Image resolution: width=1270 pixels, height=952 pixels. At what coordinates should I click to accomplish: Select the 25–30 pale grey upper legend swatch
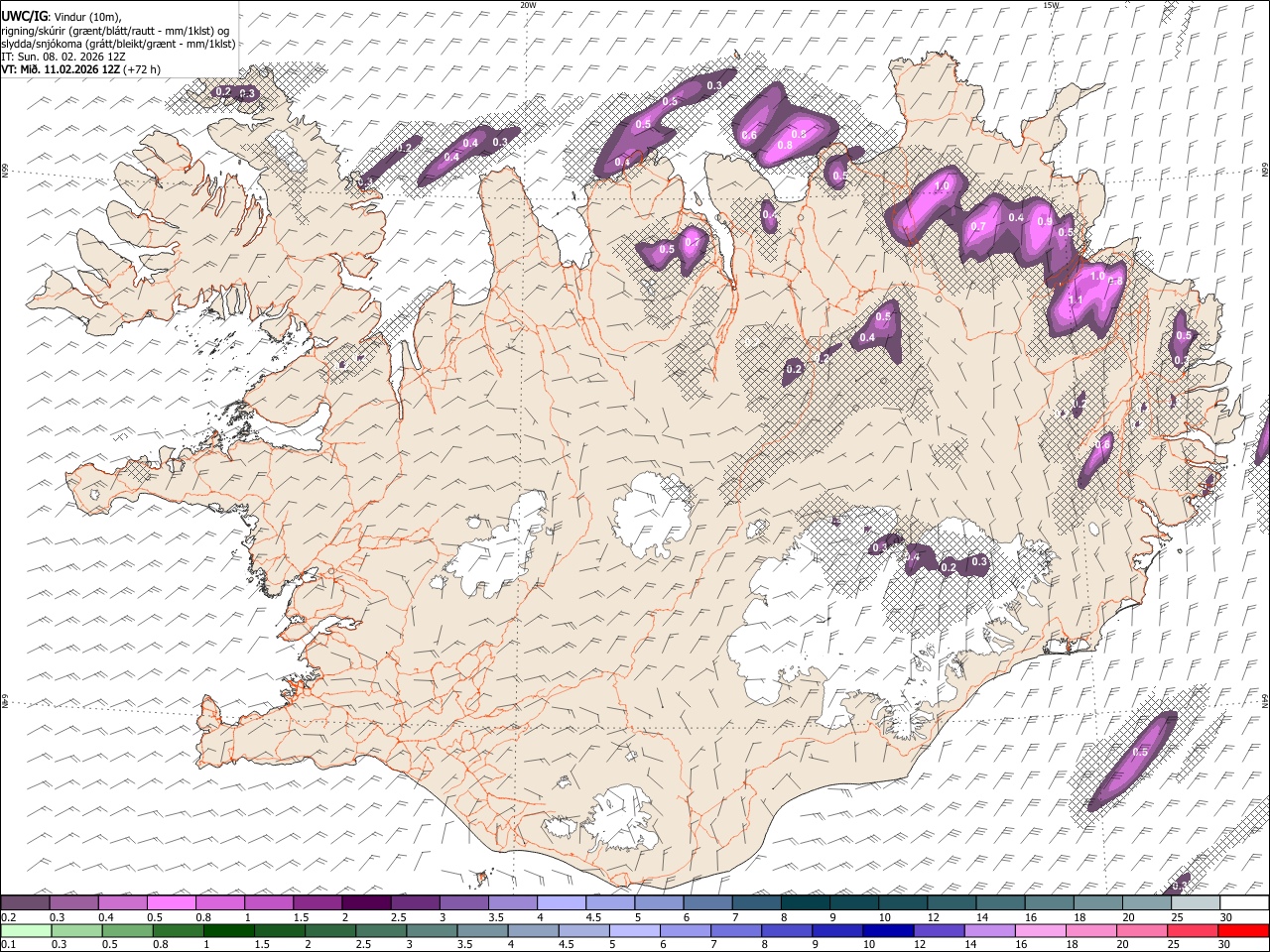click(1196, 903)
